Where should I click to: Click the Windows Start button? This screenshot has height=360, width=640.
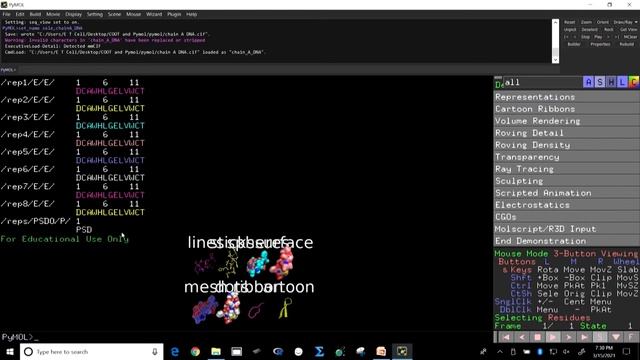coord(10,351)
